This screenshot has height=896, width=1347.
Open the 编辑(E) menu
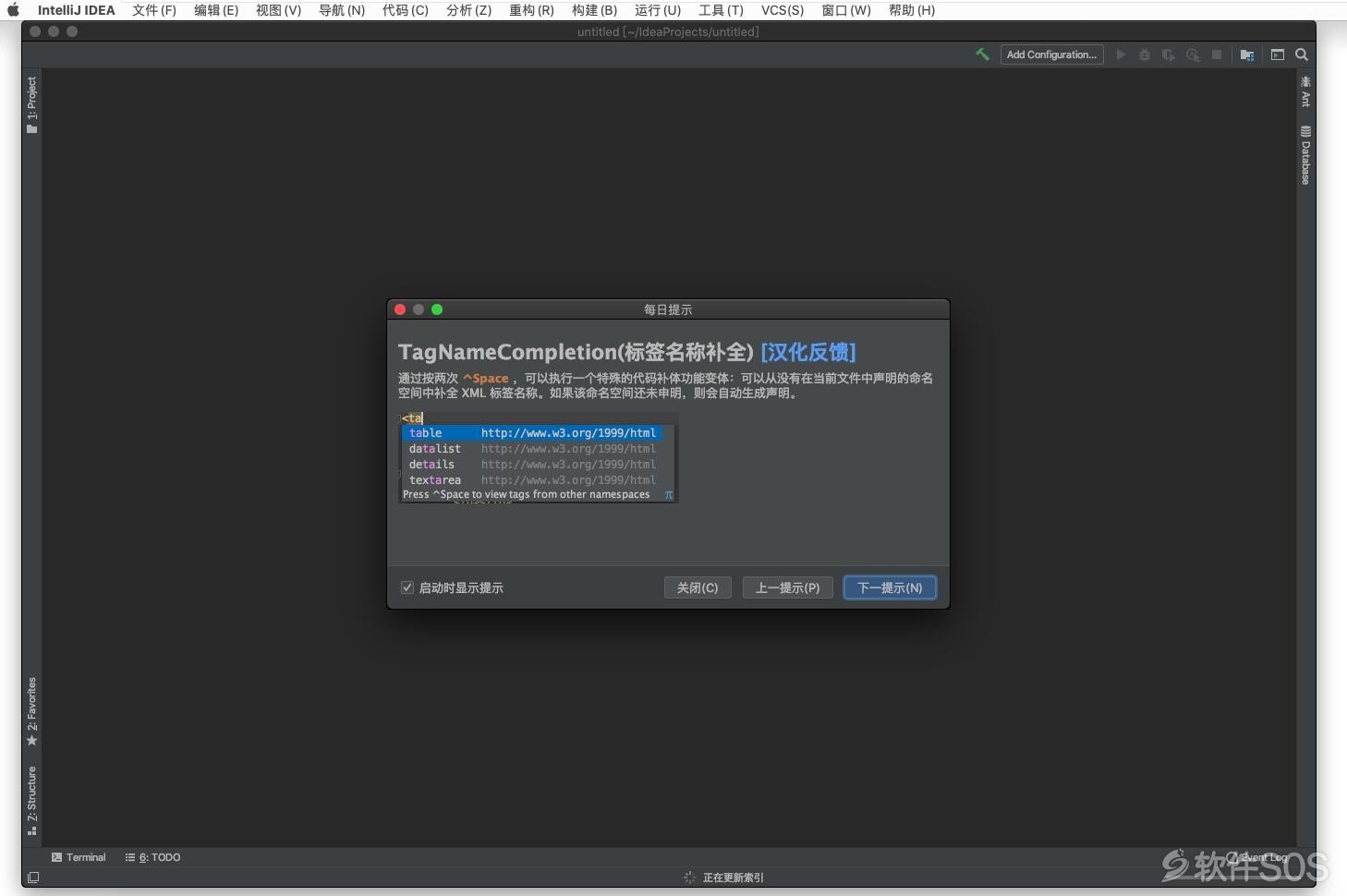coord(216,10)
